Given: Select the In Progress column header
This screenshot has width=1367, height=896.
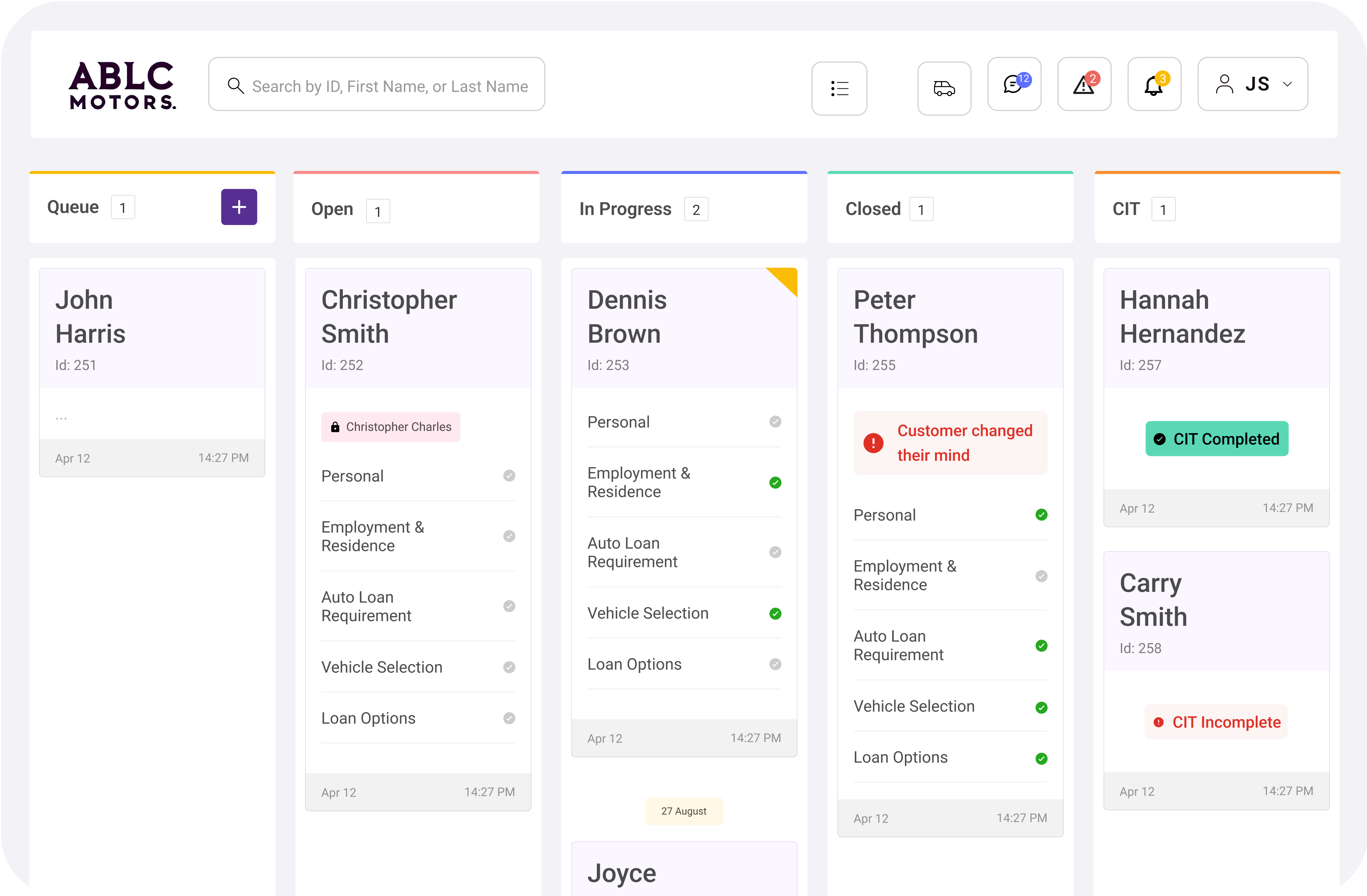Looking at the screenshot, I should 625,209.
